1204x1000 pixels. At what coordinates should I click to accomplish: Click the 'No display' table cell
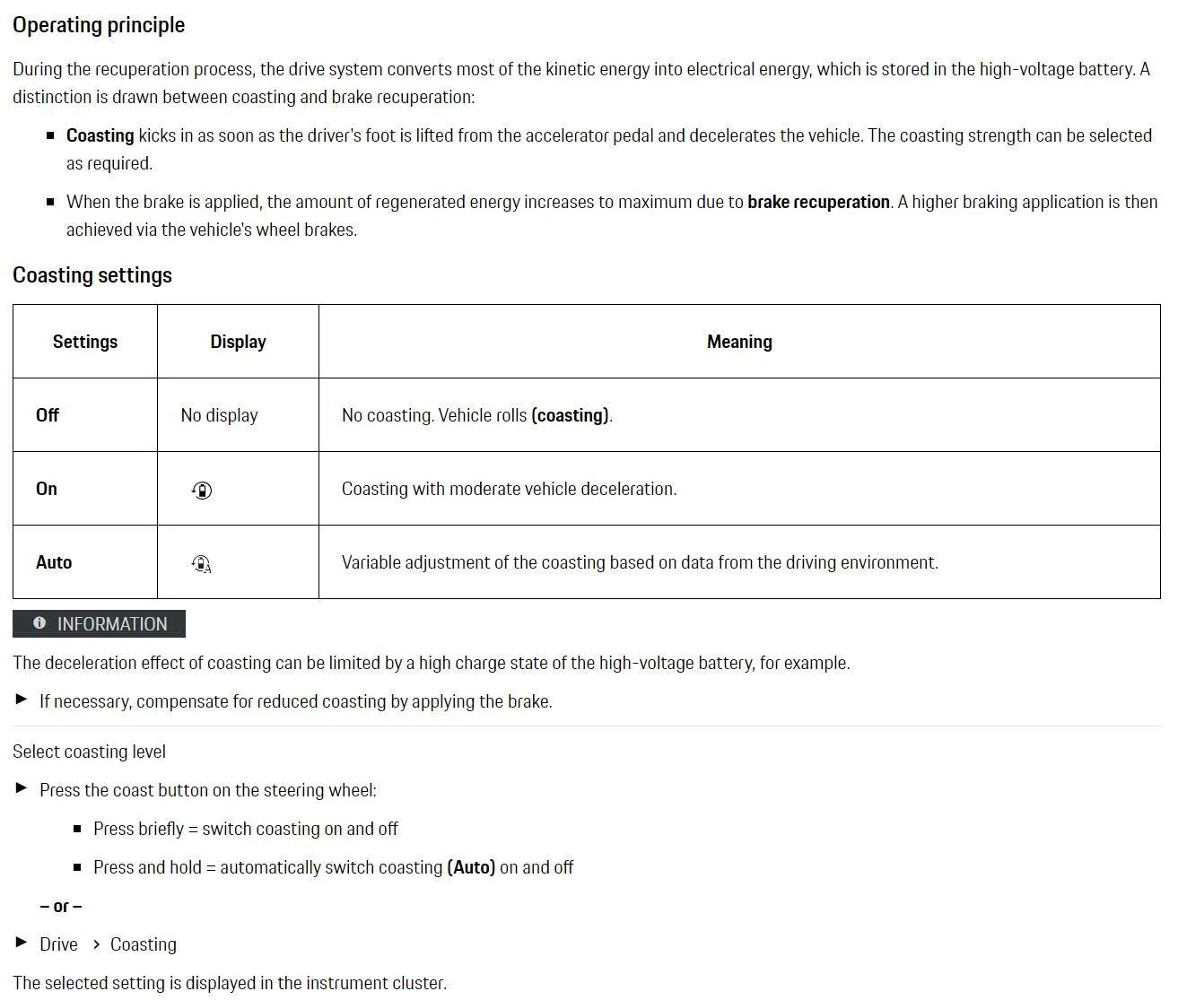219,415
